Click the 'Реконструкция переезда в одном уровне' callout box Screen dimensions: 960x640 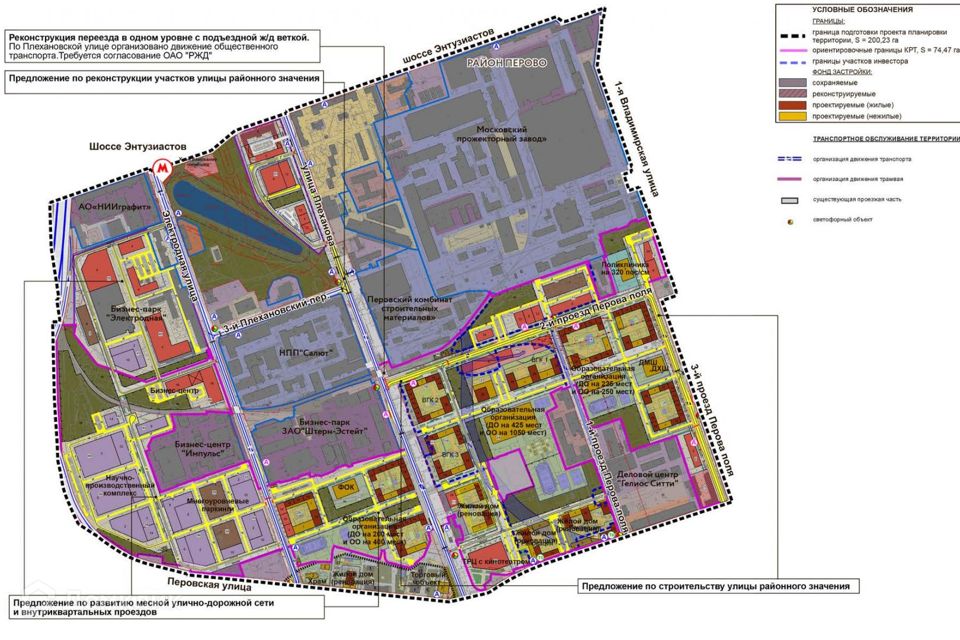click(163, 46)
